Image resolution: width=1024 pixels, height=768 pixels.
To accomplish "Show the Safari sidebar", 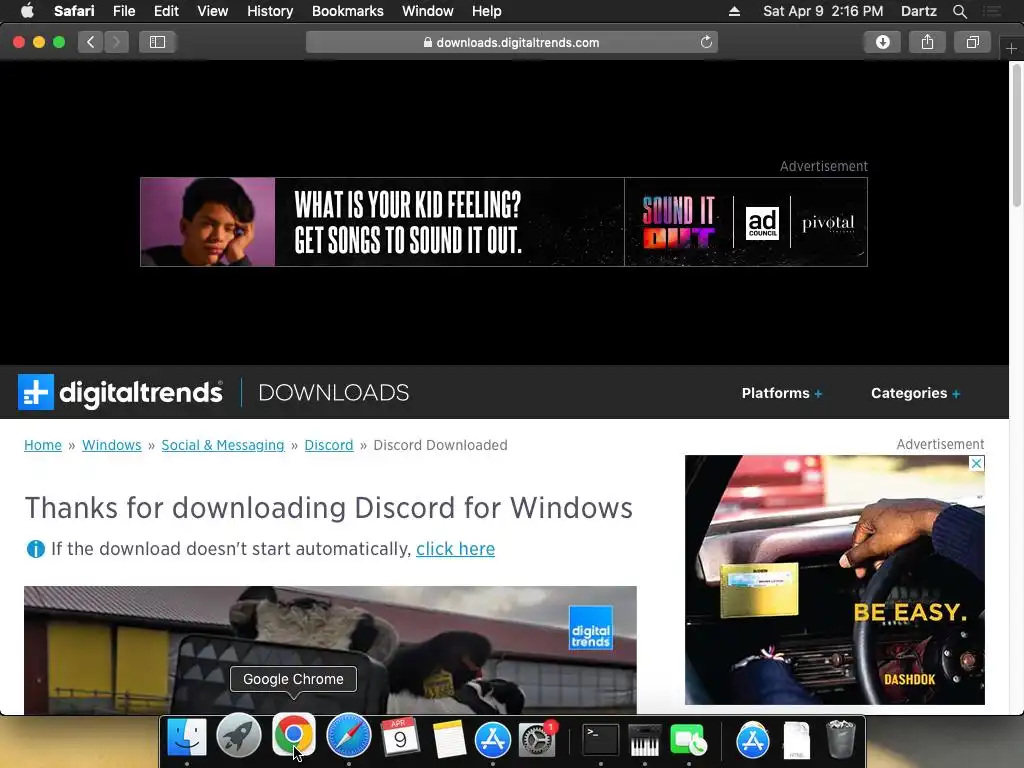I will [x=157, y=42].
